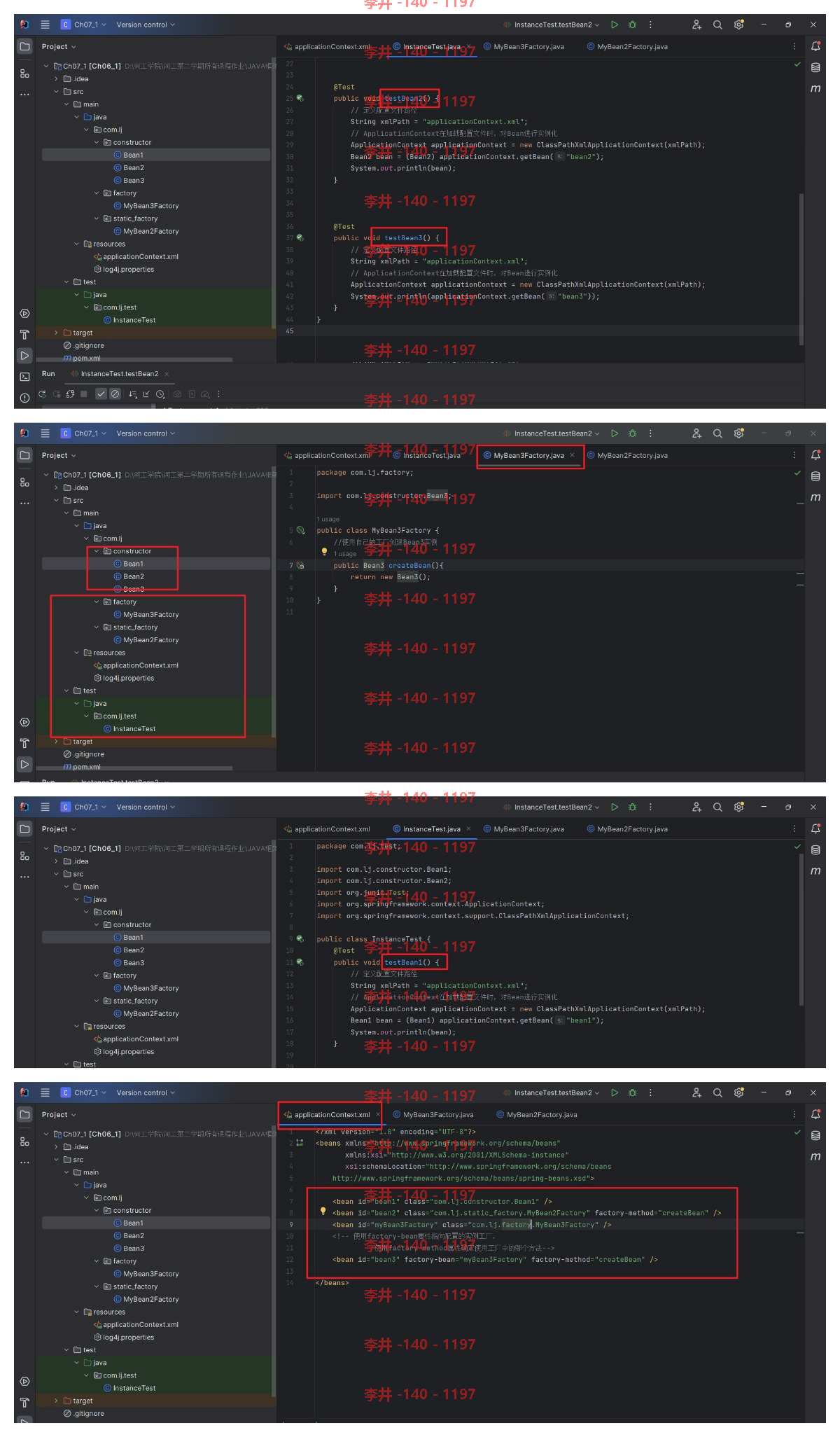Click intention lightbulb in applicationContext.xml editor

click(x=323, y=1211)
